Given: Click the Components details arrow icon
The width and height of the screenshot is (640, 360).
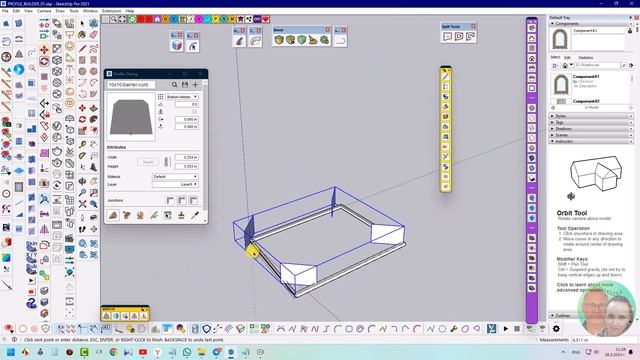Looking at the screenshot, I should click(x=631, y=65).
